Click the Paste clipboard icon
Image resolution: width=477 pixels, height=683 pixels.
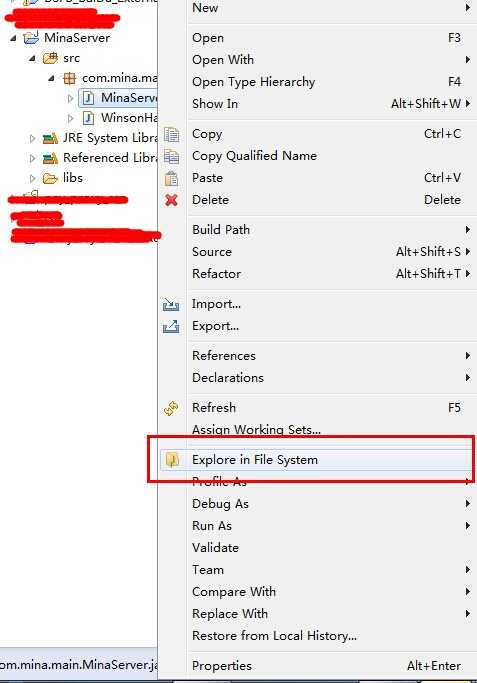(171, 178)
